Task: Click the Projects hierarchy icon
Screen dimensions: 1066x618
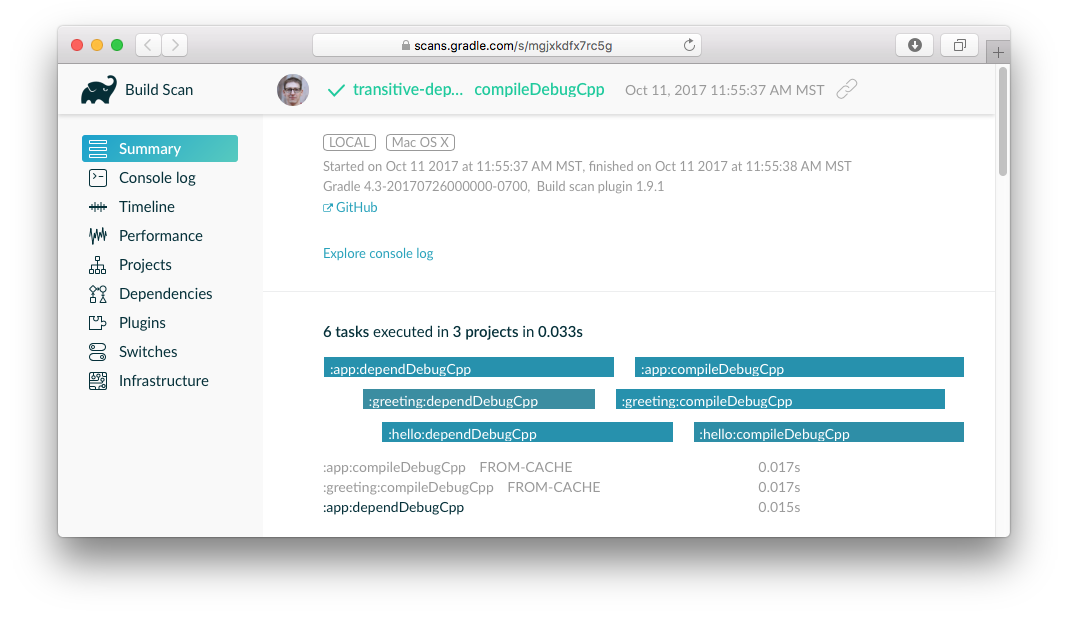Action: click(x=98, y=264)
